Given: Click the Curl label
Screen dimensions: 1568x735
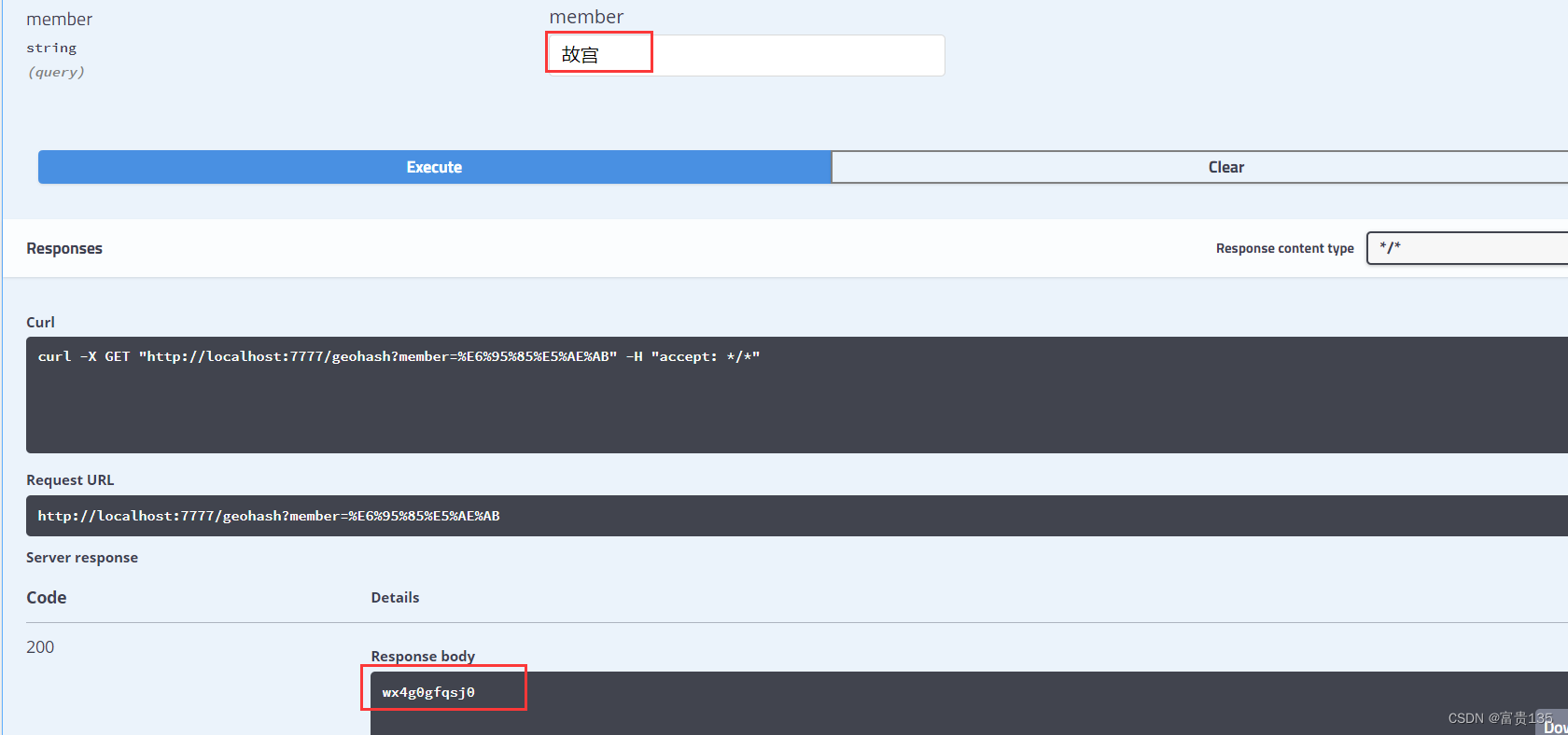Looking at the screenshot, I should point(40,322).
